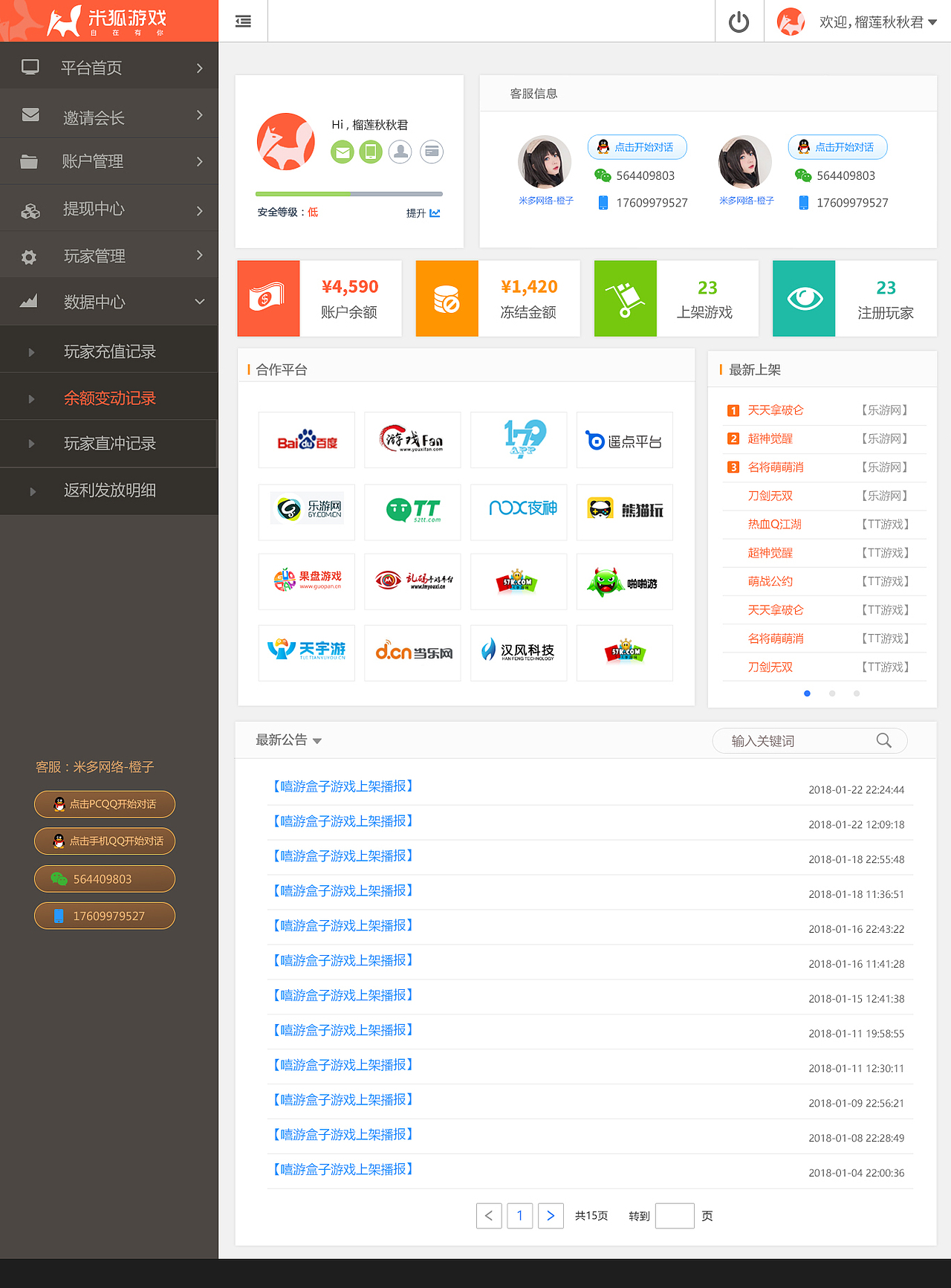Go to previous page arrow
951x1288 pixels.
[489, 1216]
